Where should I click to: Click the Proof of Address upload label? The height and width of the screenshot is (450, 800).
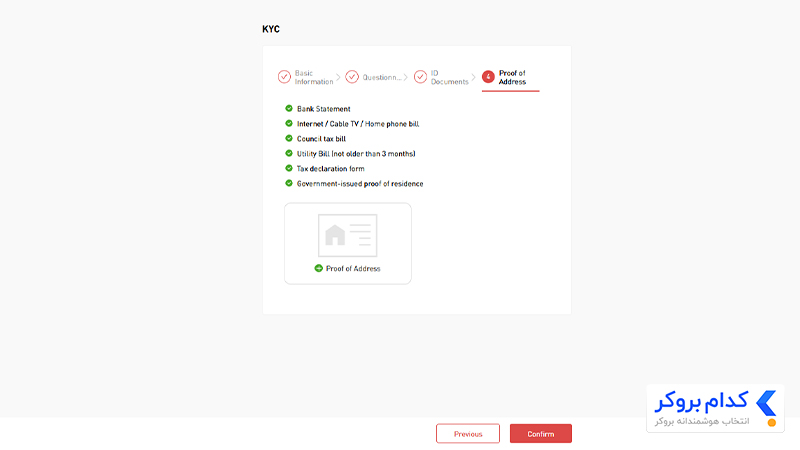353,268
